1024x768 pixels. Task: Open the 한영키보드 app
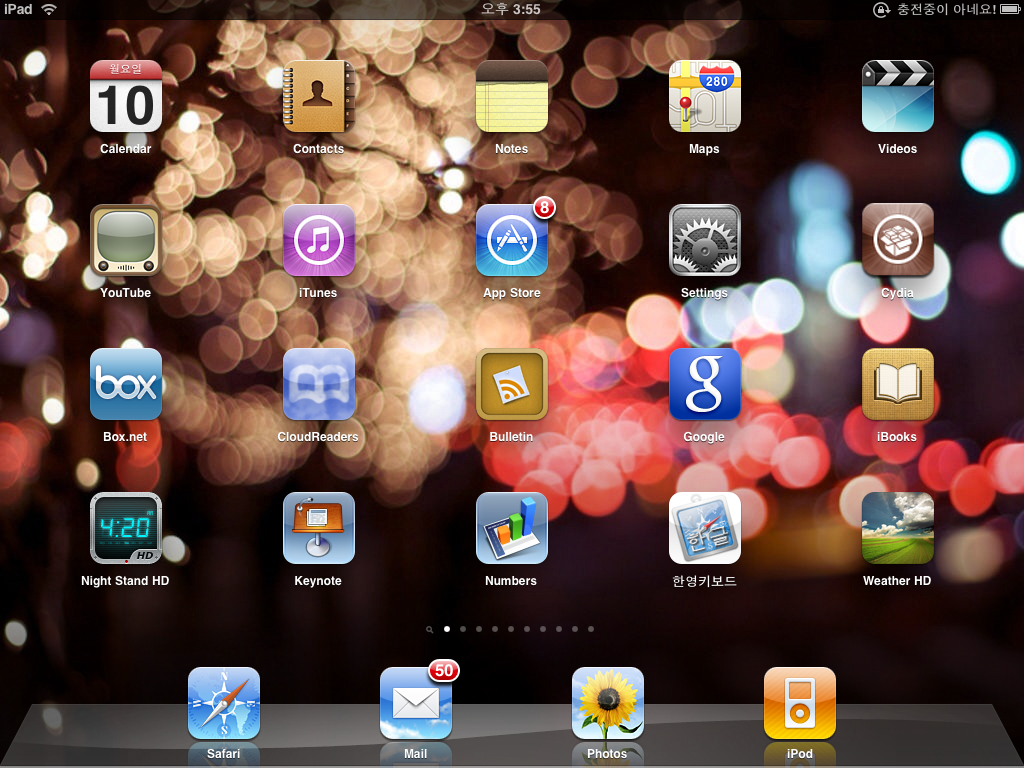tap(705, 528)
